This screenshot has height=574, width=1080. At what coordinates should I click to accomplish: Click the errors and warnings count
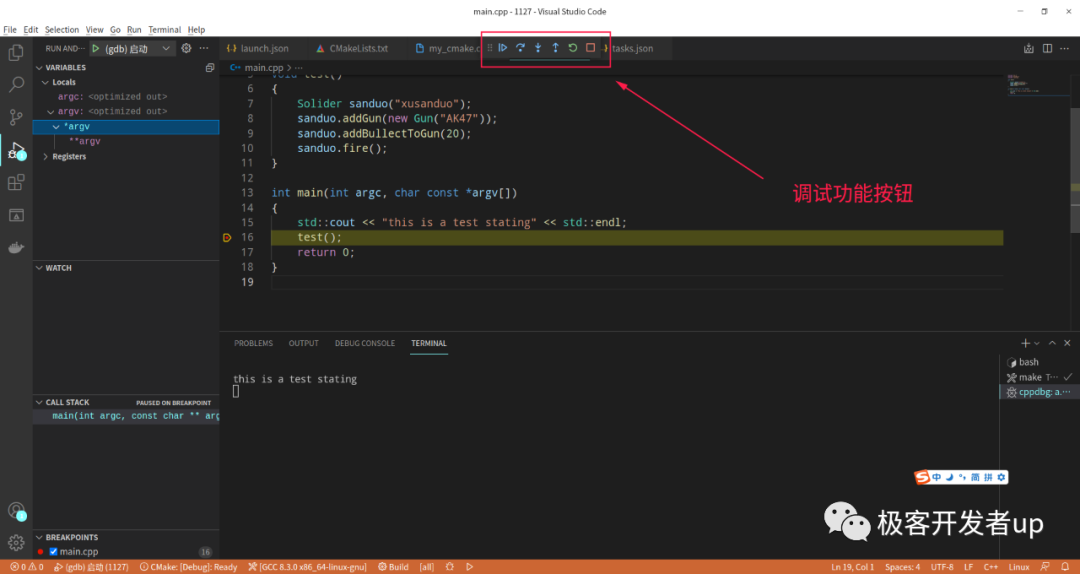click(27, 567)
